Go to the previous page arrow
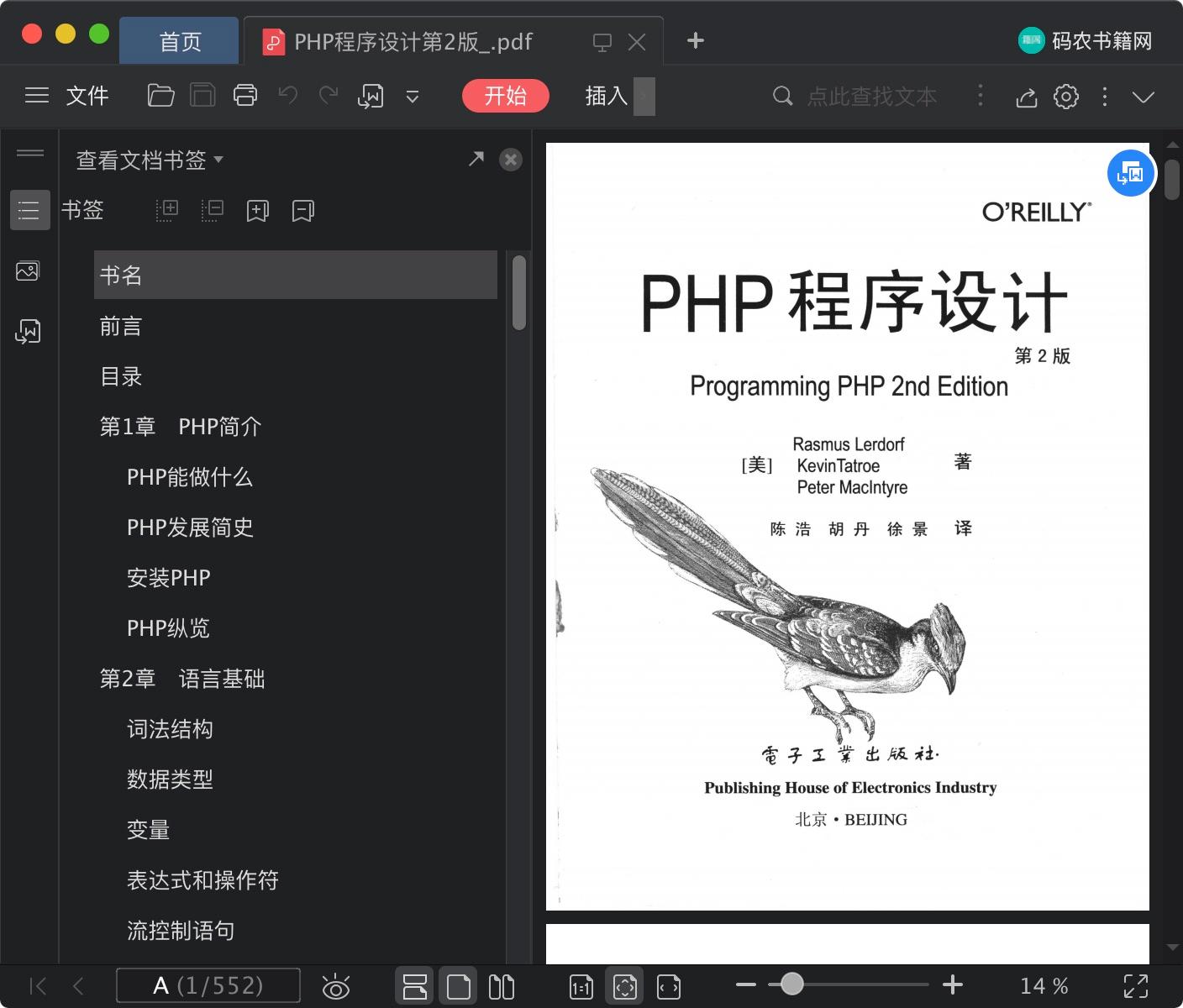 (x=79, y=985)
